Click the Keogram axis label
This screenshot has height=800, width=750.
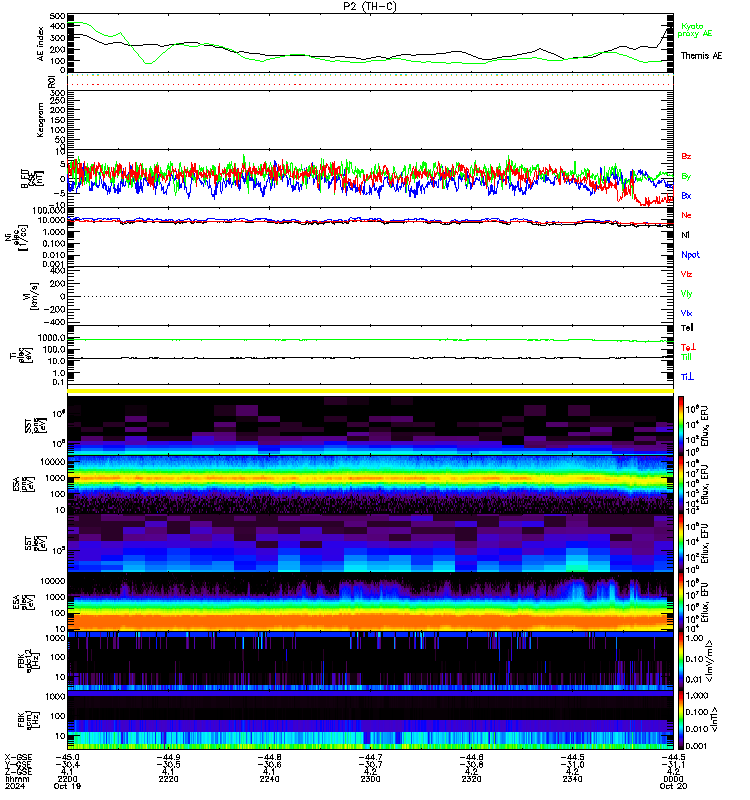(x=40, y=120)
